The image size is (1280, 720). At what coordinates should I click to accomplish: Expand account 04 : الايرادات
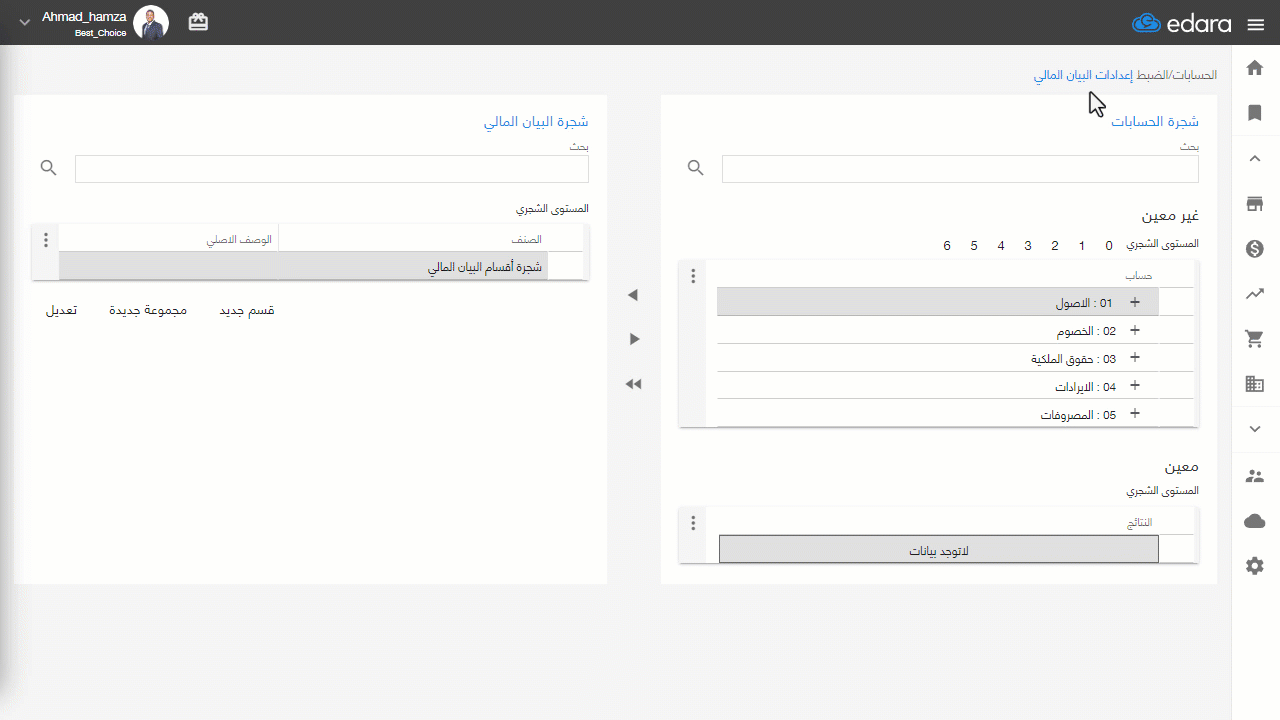[1134, 386]
